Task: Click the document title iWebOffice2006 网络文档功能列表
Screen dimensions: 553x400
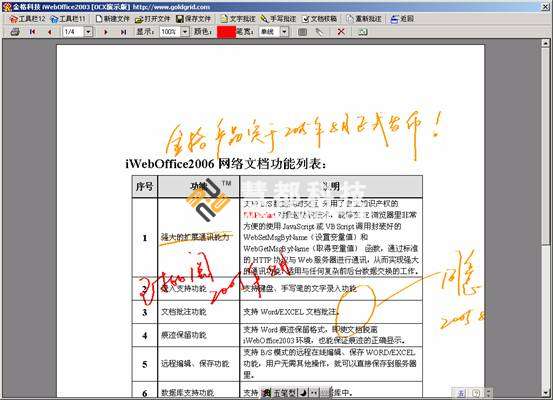Action: pos(226,164)
